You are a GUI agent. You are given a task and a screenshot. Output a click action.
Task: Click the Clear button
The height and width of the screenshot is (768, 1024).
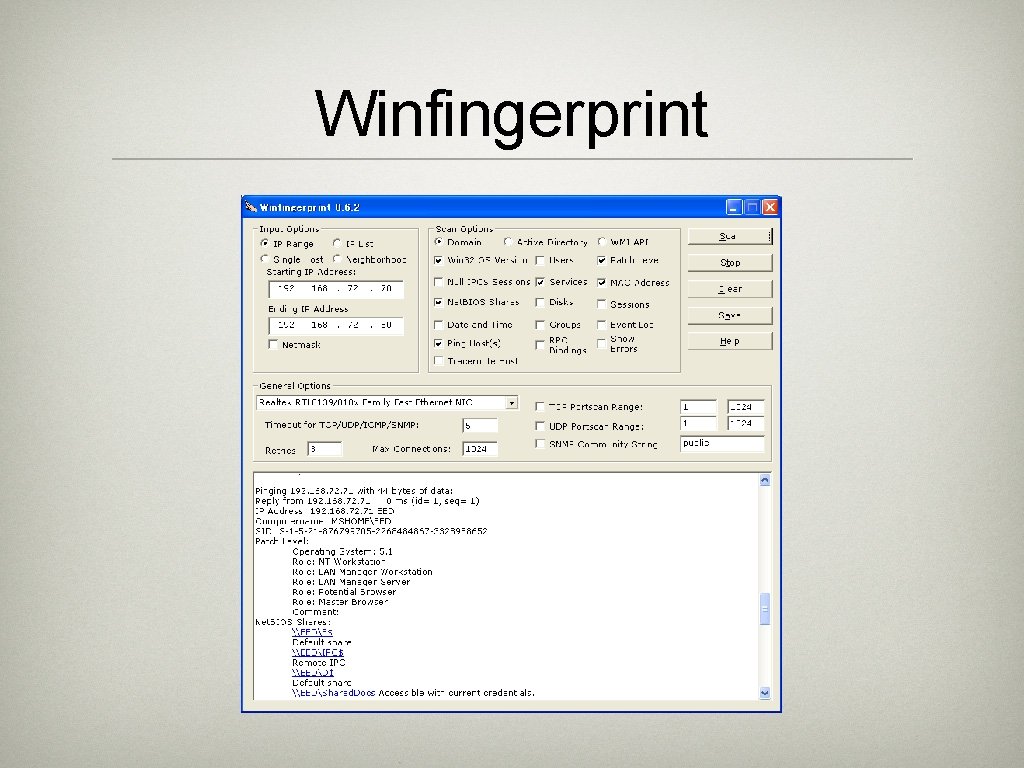click(729, 289)
